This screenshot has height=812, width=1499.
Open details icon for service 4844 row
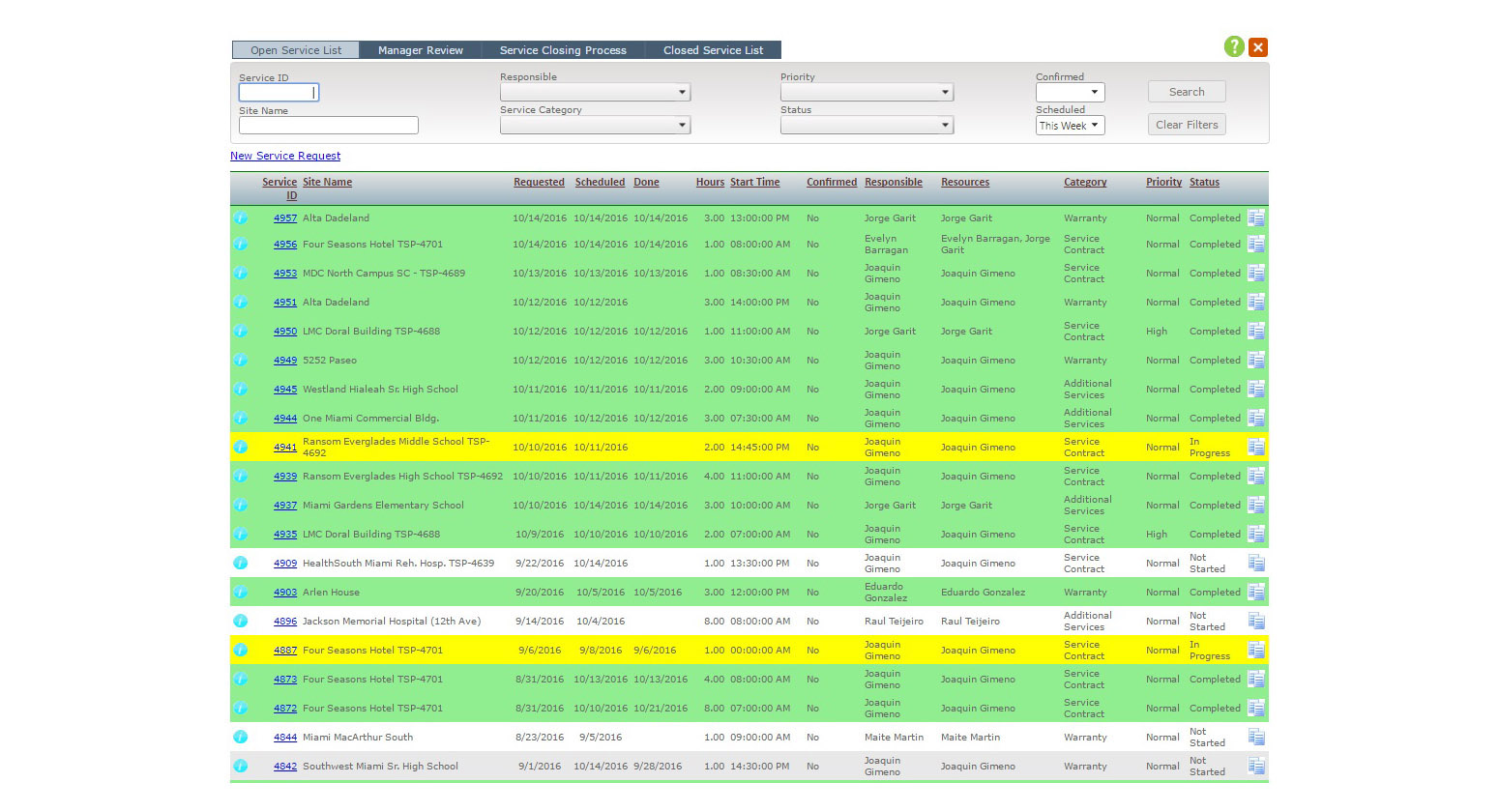pos(1256,737)
